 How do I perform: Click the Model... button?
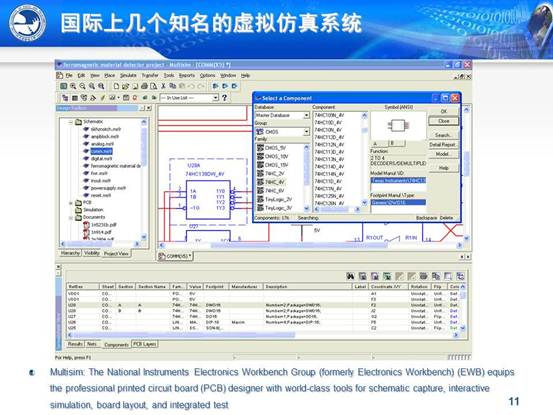[x=442, y=154]
